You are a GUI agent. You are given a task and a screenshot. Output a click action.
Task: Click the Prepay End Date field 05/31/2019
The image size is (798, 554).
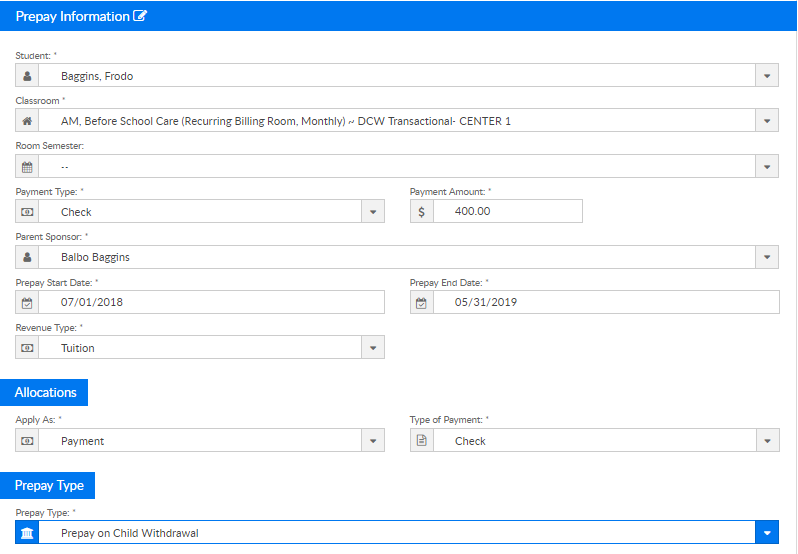pos(606,302)
